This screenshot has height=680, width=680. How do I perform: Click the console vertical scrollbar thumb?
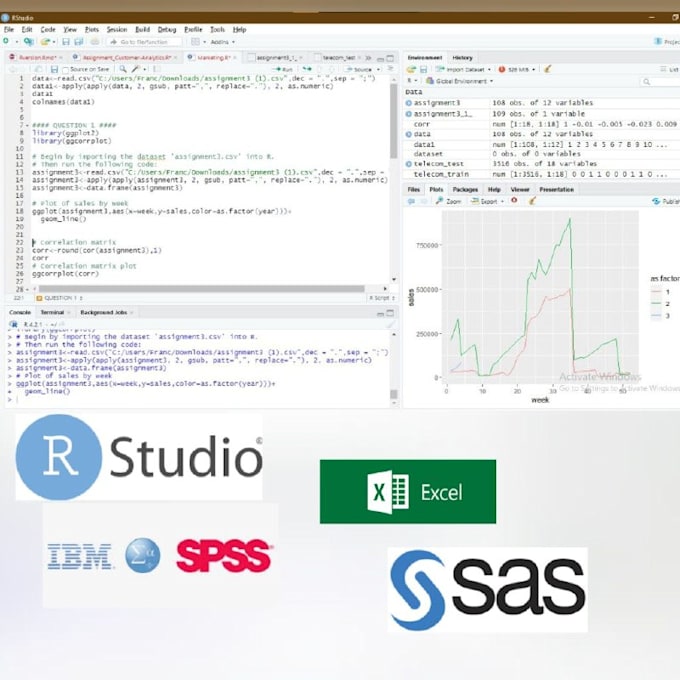pyautogui.click(x=394, y=394)
